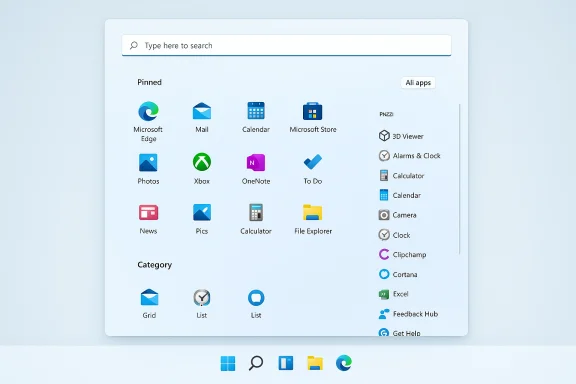The image size is (576, 384).
Task: Open Search from the taskbar magnifier icon
Action: click(256, 363)
